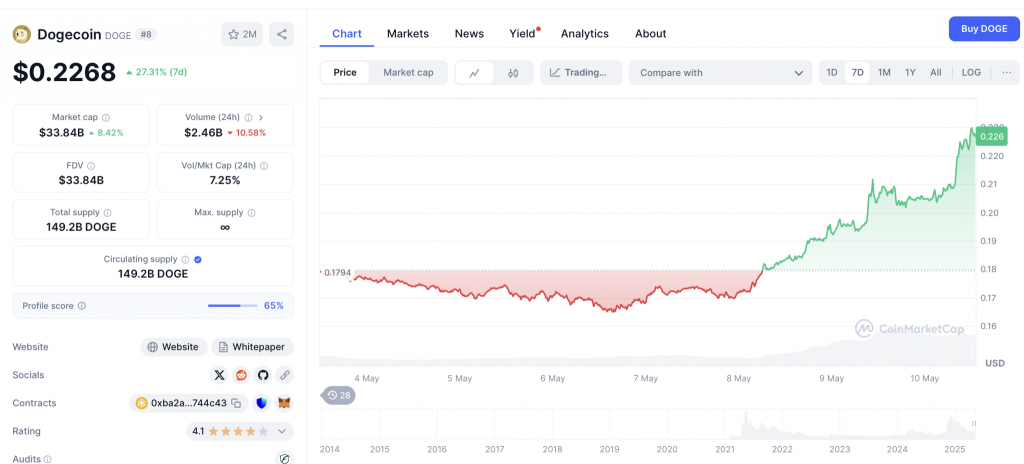
Task: Switch to candlestick chart view
Action: 513,73
